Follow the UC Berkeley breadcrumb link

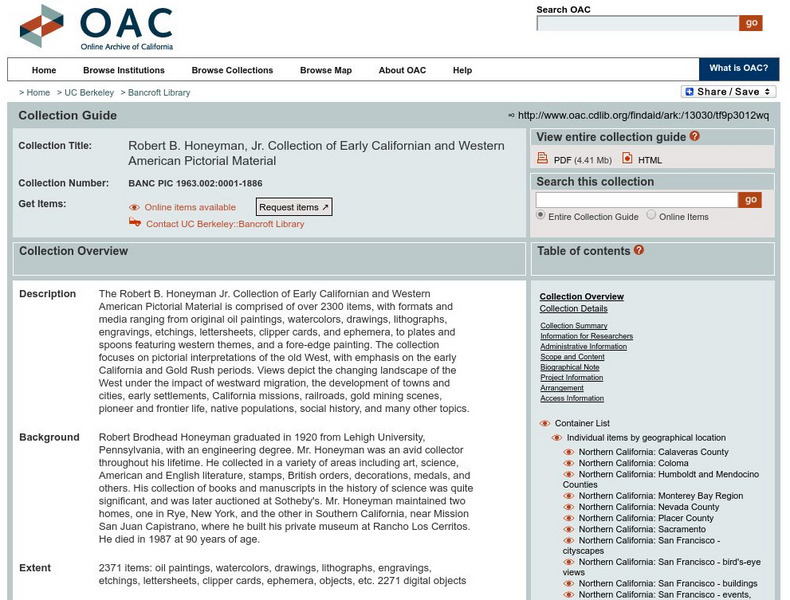point(89,93)
